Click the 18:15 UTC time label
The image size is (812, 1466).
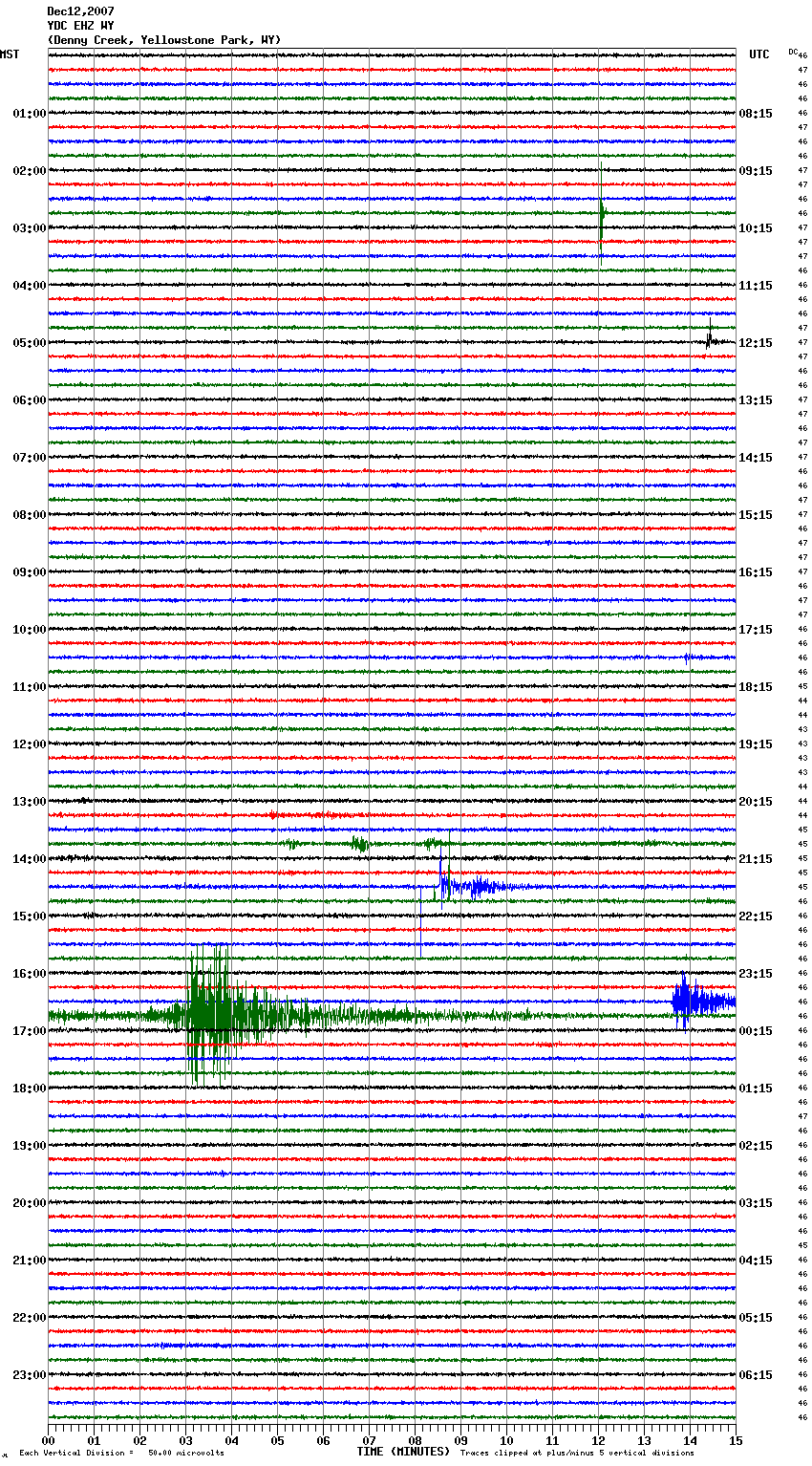[x=756, y=687]
